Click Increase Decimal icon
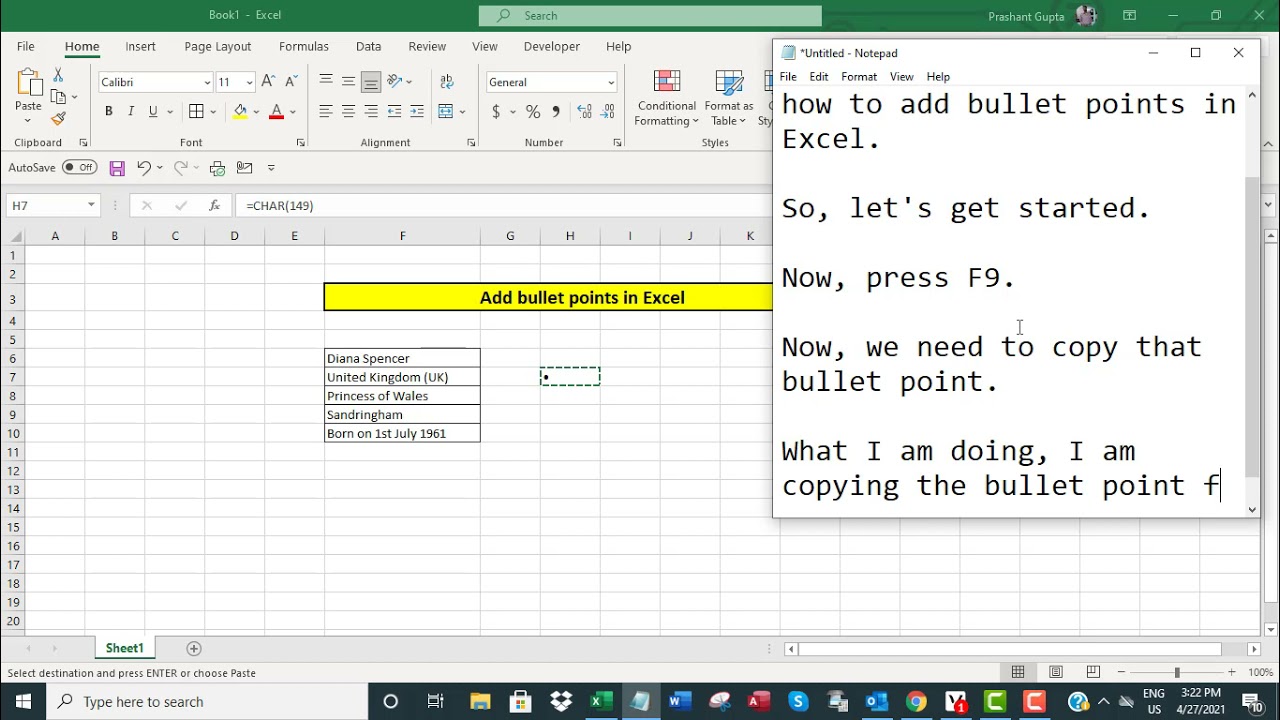1280x720 pixels. point(584,111)
